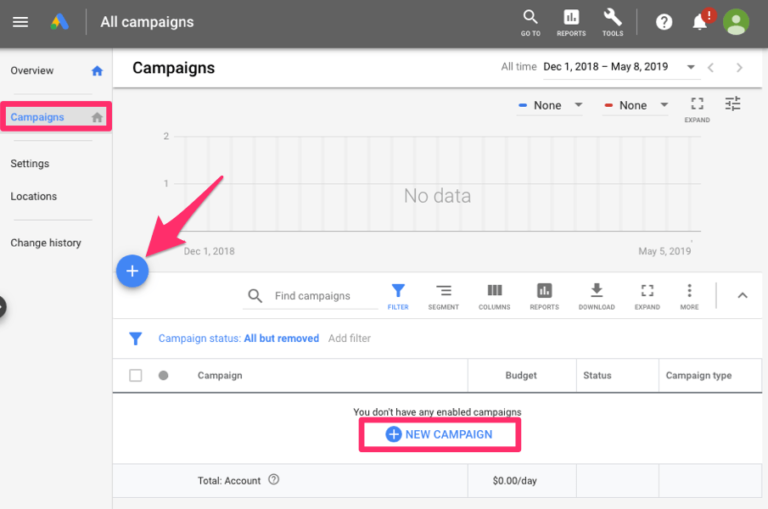
Task: Download the campaigns table
Action: [x=596, y=296]
